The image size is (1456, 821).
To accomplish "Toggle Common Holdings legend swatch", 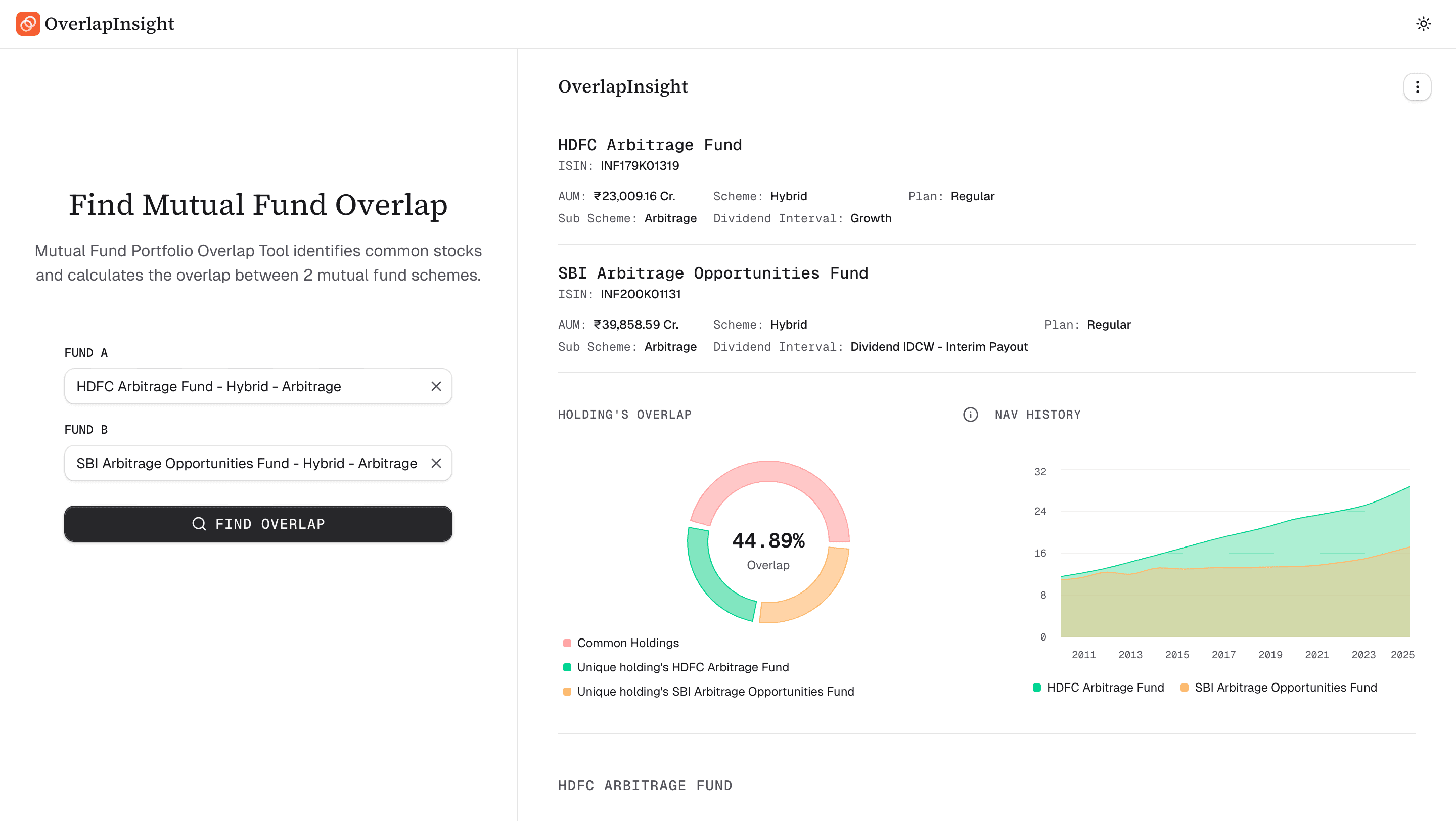I will pos(567,643).
